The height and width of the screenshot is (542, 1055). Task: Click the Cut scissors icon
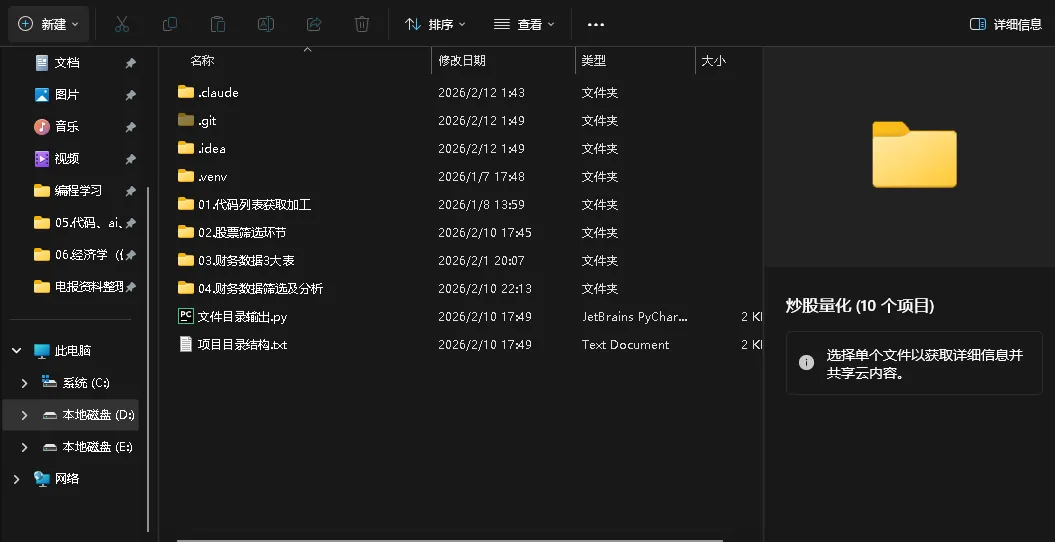click(x=122, y=24)
